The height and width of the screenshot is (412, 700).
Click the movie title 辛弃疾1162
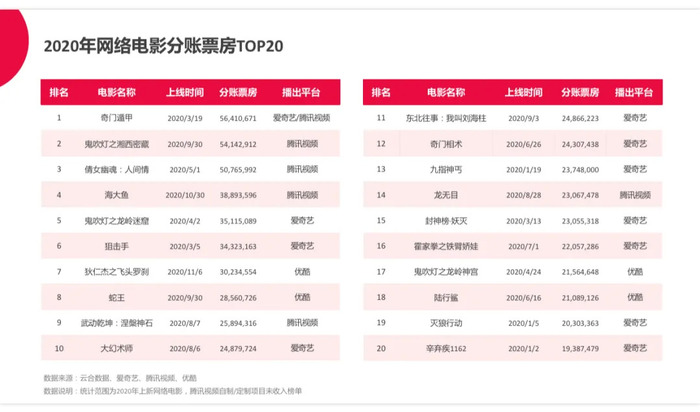point(446,349)
